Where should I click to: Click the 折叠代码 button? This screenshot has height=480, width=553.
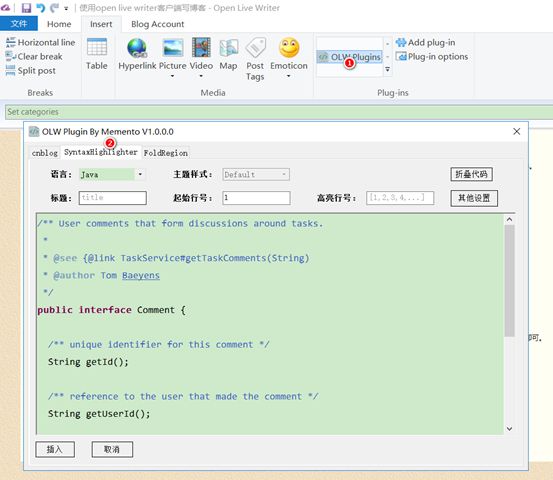tap(471, 174)
